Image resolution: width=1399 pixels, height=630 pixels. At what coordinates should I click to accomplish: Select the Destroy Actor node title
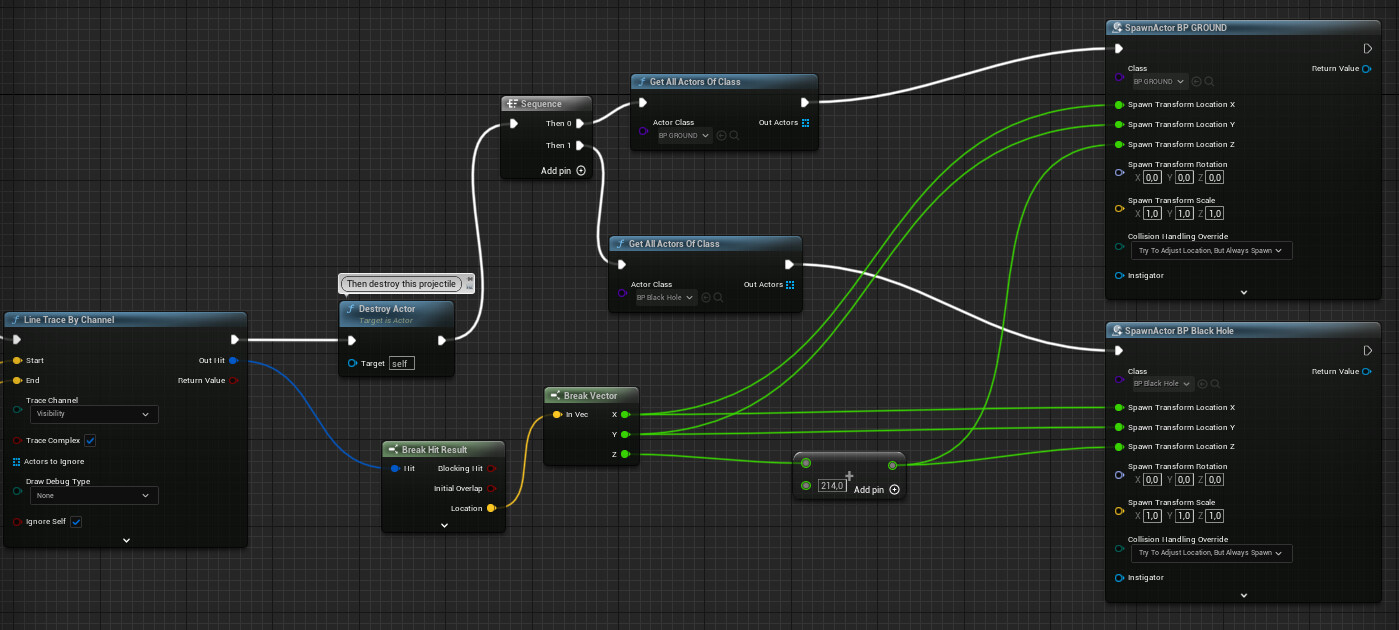click(387, 309)
